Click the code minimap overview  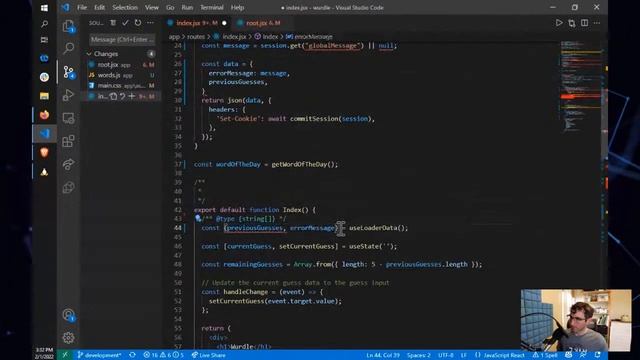pyautogui.click(x=580, y=86)
